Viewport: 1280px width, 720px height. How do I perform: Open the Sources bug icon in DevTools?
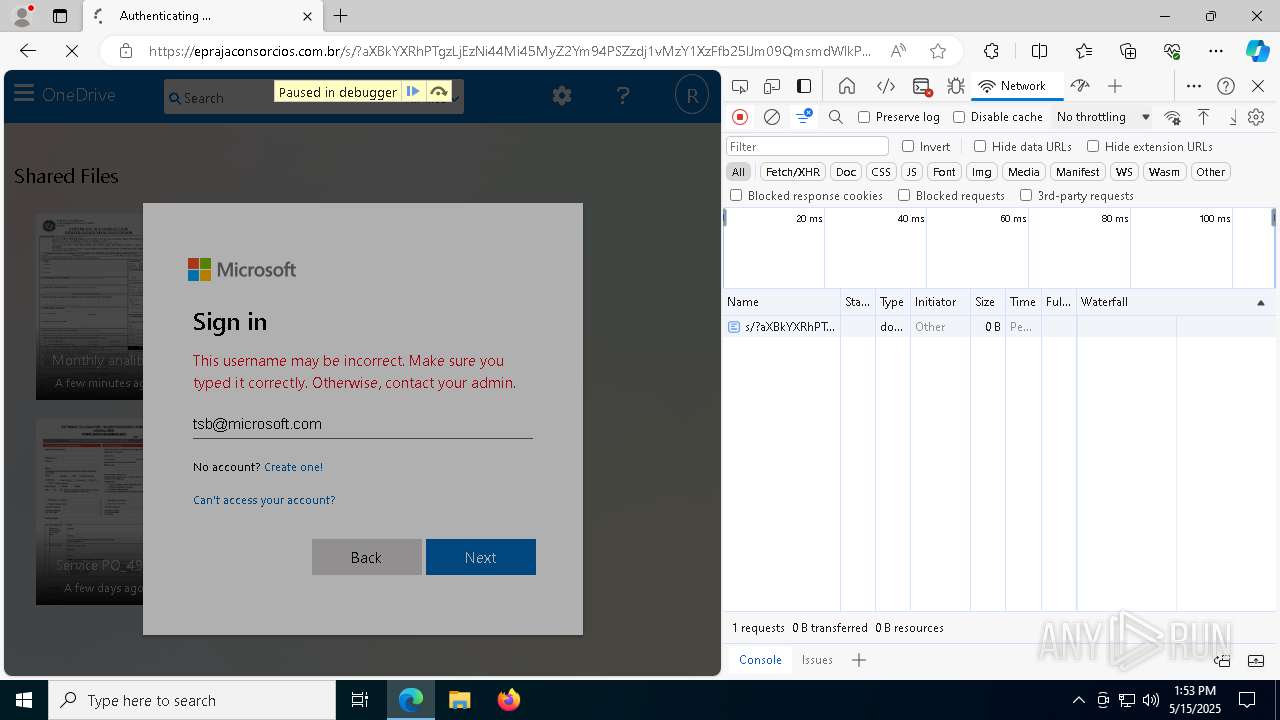pyautogui.click(x=956, y=86)
